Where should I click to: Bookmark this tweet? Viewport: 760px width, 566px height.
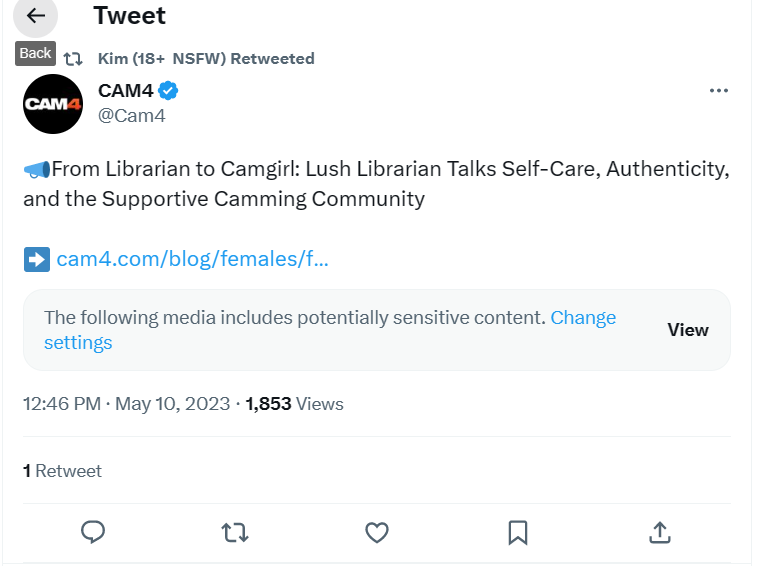click(x=518, y=533)
